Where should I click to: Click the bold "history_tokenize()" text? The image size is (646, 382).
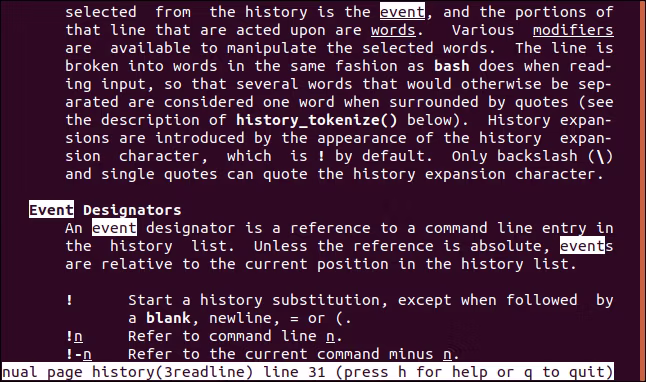[317, 120]
